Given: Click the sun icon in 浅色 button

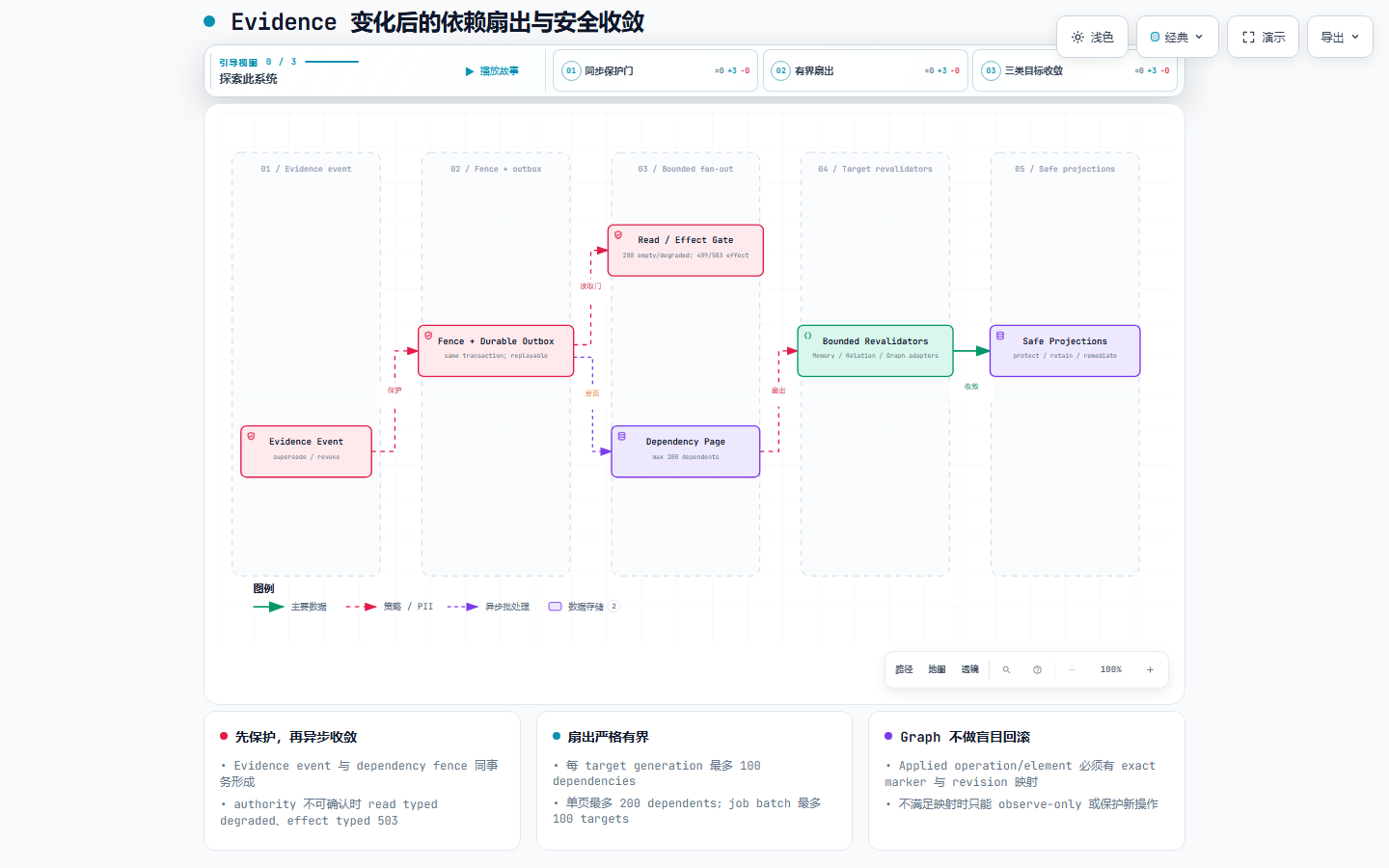Looking at the screenshot, I should point(1077,37).
